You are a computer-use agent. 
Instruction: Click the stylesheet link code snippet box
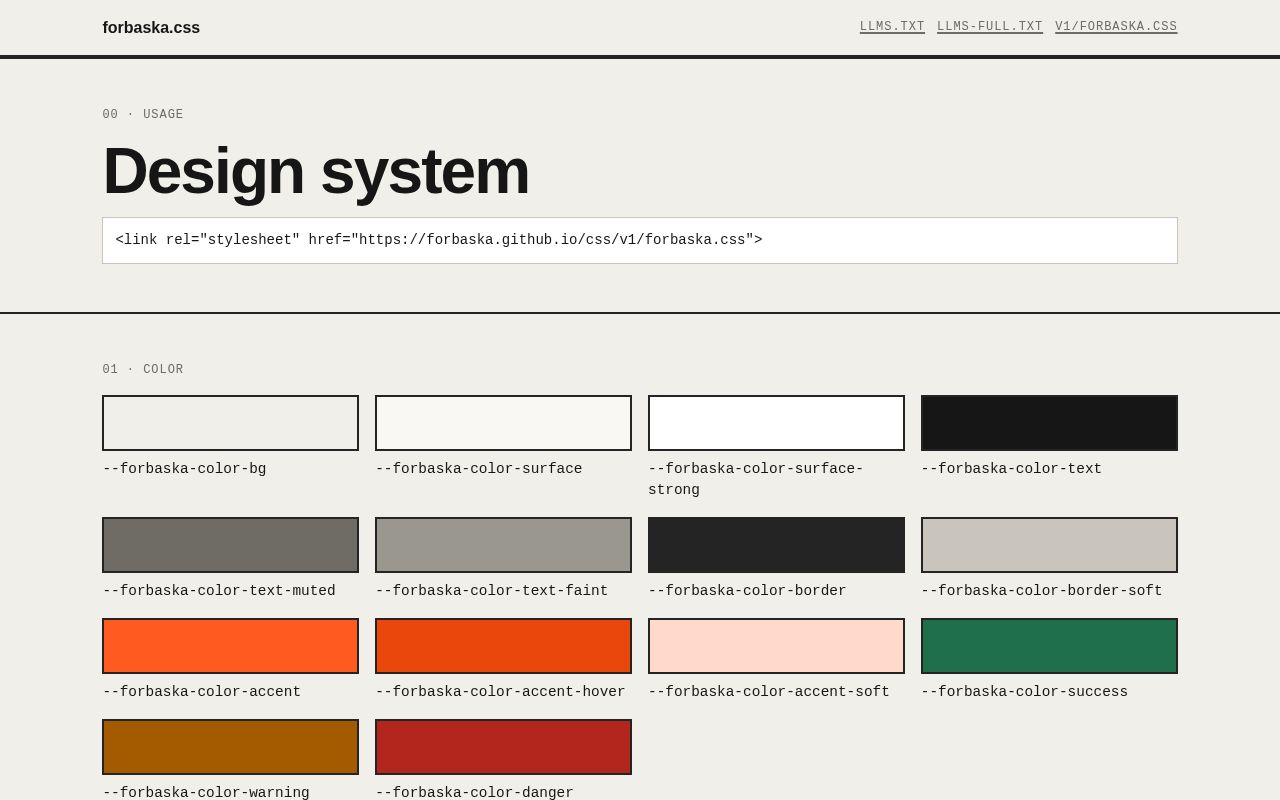click(640, 240)
